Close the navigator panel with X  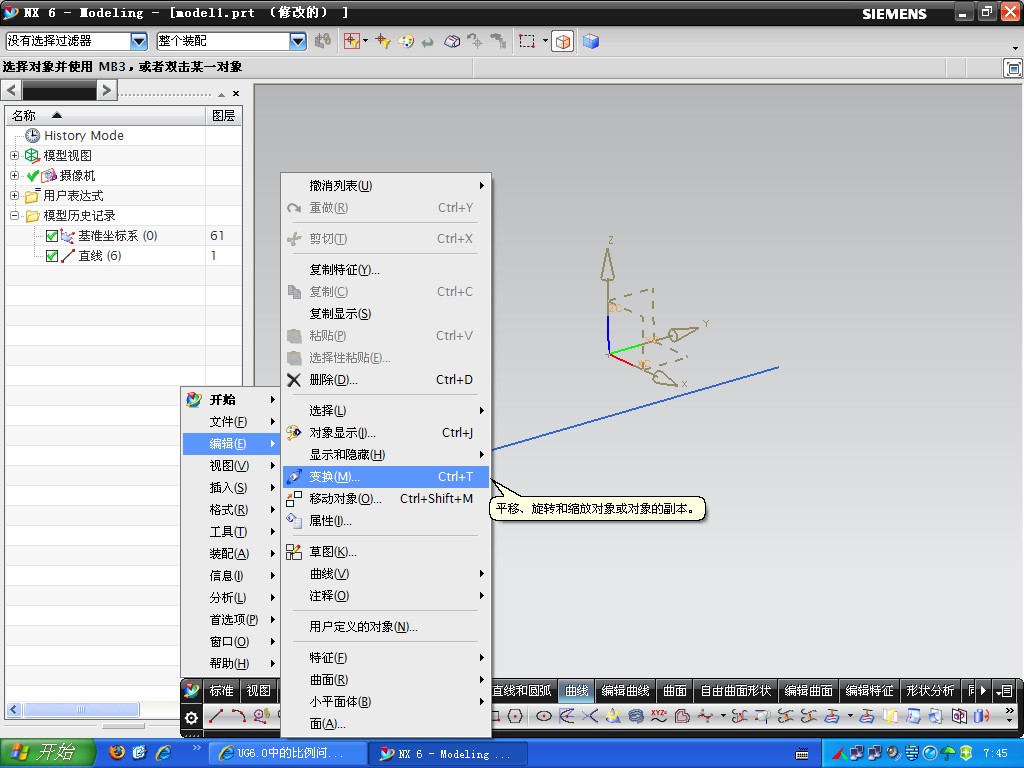point(236,94)
